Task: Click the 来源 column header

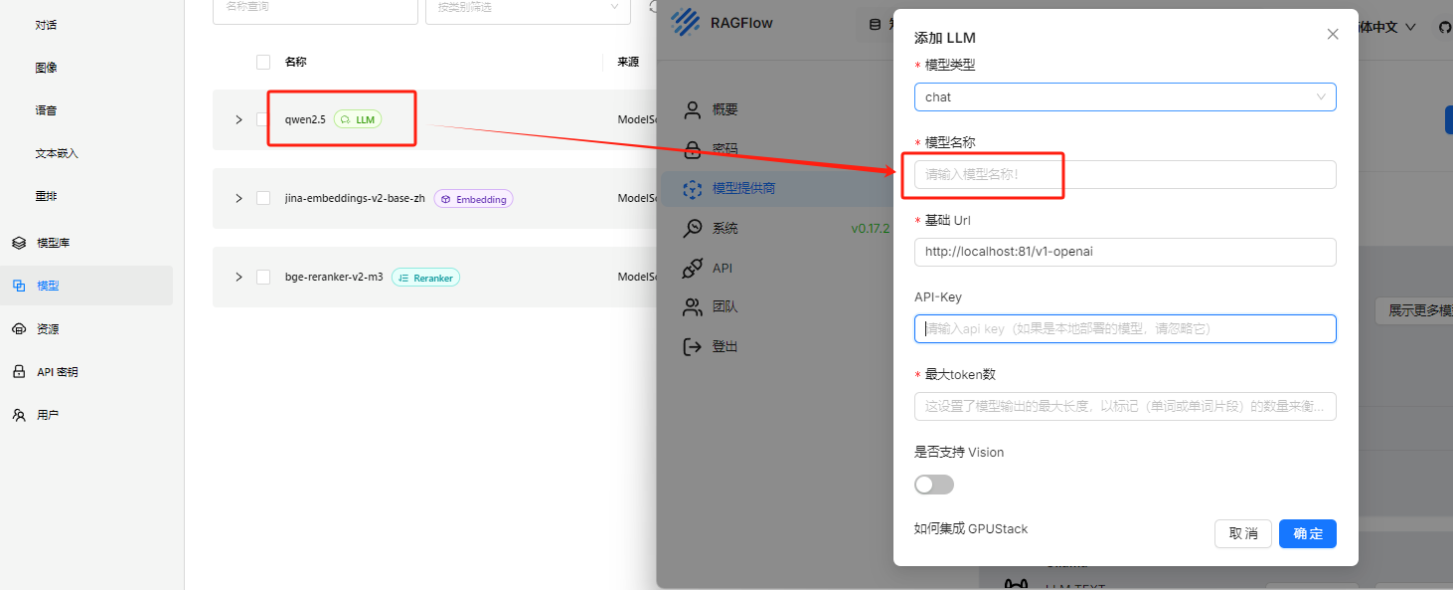Action: 628,62
